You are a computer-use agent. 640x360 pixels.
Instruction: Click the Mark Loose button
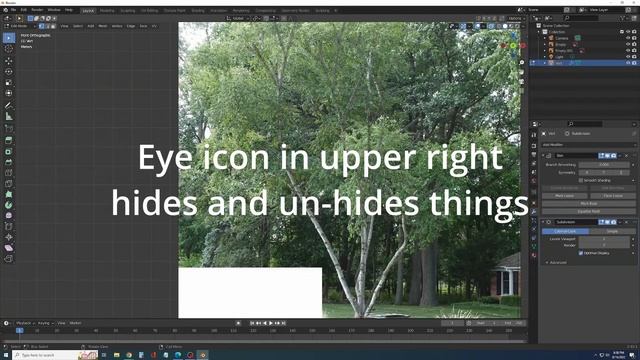click(564, 196)
